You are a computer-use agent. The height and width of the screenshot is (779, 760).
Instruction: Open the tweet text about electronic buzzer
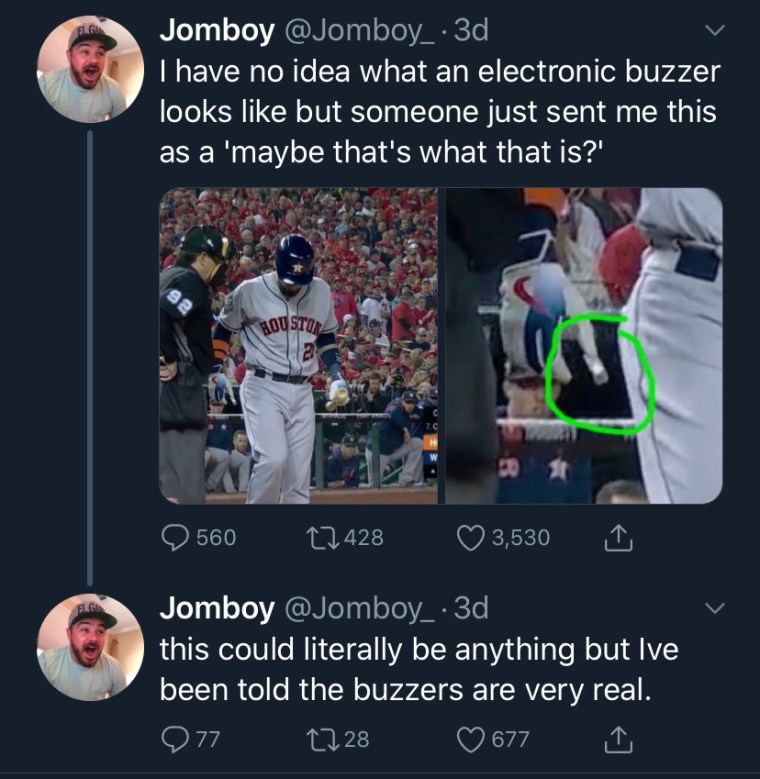(438, 112)
